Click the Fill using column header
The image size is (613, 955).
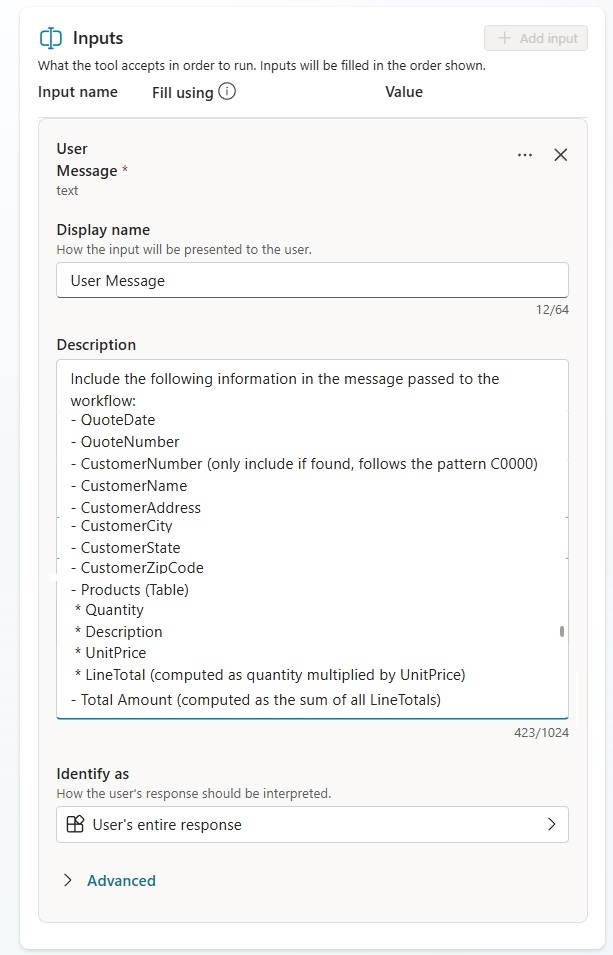[183, 92]
